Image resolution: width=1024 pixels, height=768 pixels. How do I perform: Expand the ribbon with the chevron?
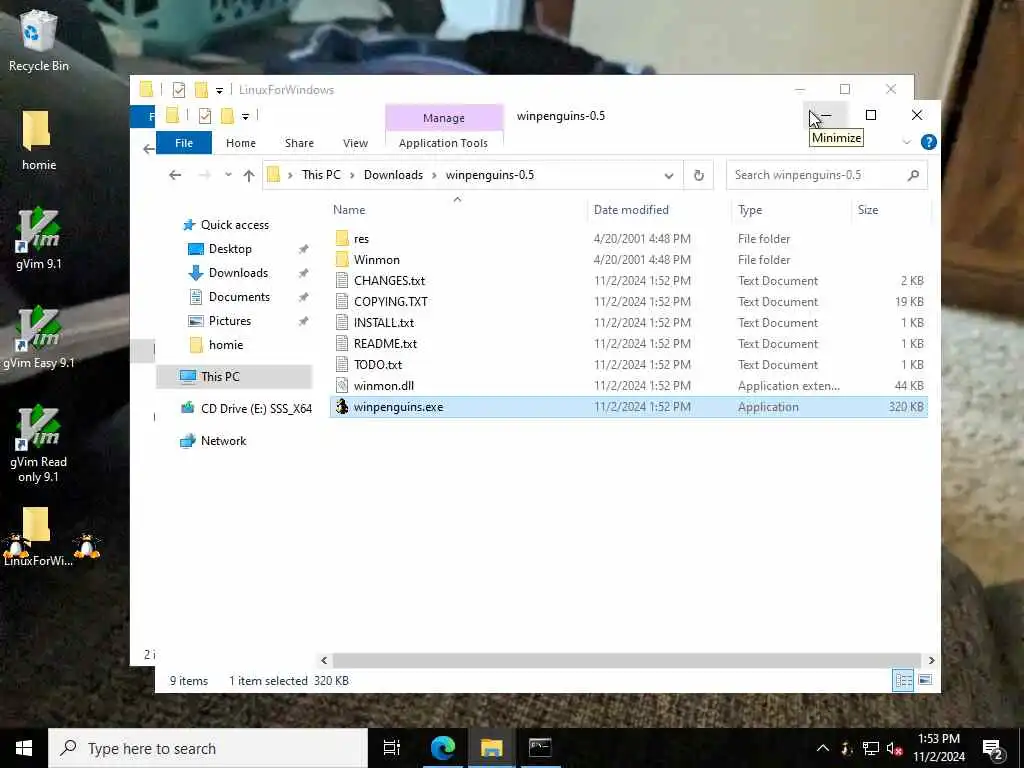pyautogui.click(x=906, y=142)
